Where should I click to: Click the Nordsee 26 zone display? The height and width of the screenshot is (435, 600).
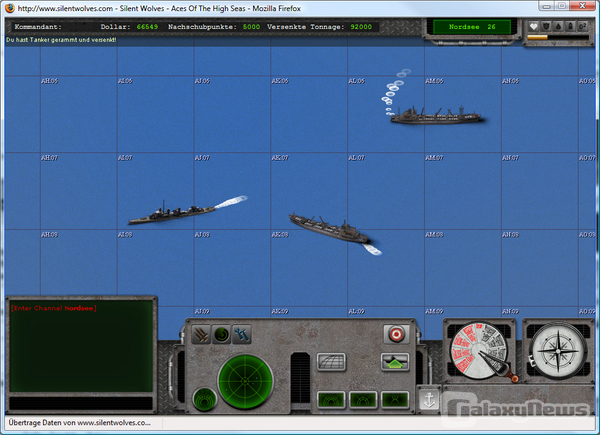pyautogui.click(x=470, y=27)
